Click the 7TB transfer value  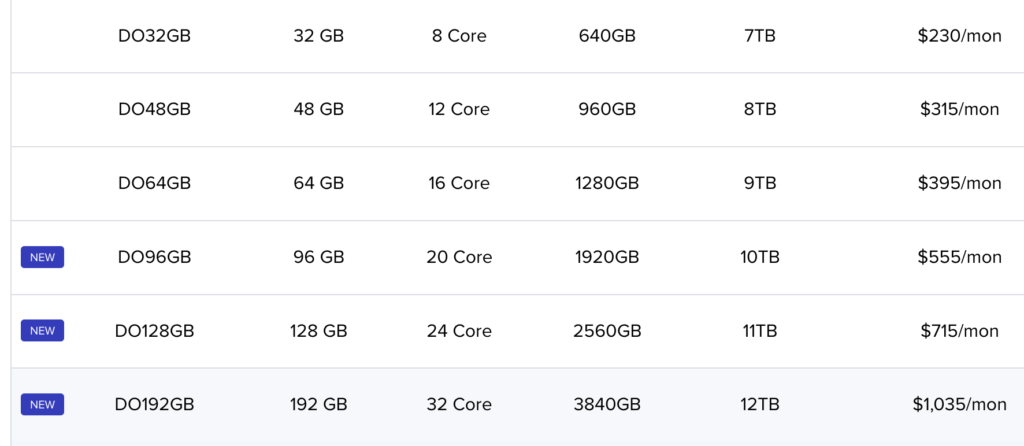[x=760, y=36]
